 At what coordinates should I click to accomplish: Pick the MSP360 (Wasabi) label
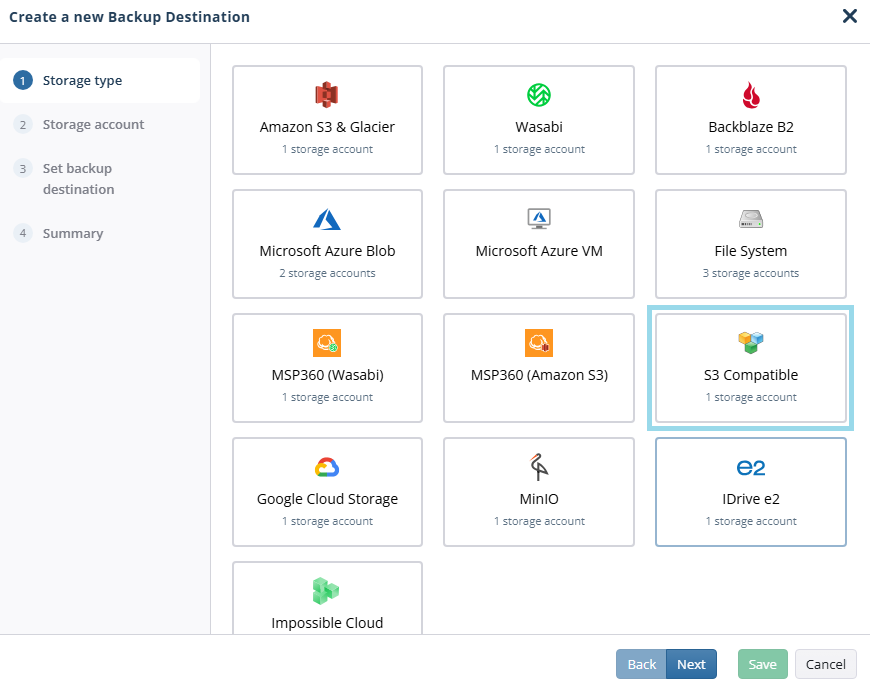[327, 375]
